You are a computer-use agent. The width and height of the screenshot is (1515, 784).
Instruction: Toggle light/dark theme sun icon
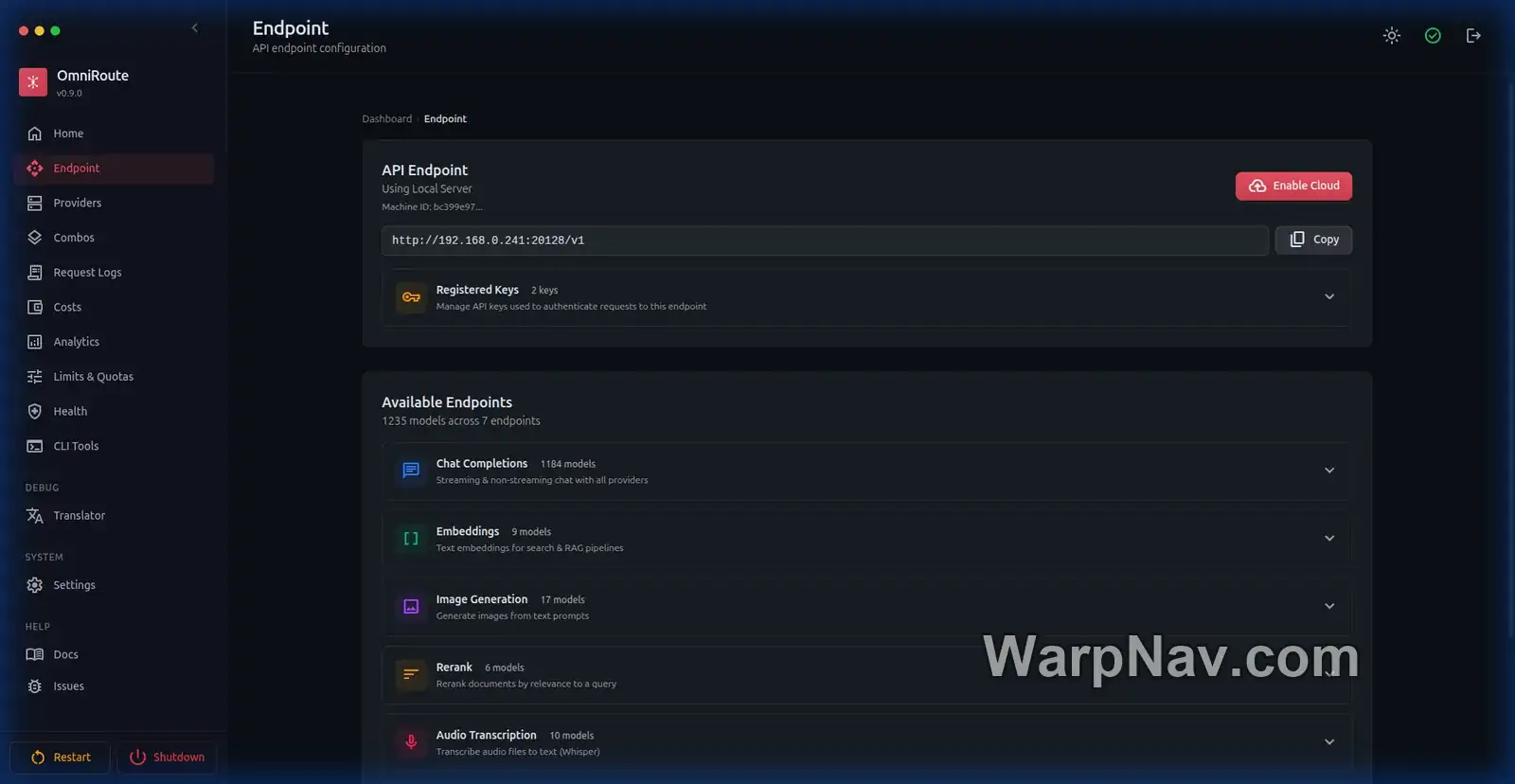pos(1392,36)
